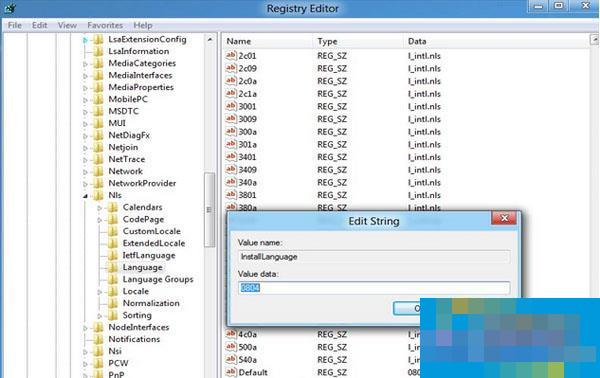
Task: Select the IetfLanguage folder icon
Action: [113, 255]
